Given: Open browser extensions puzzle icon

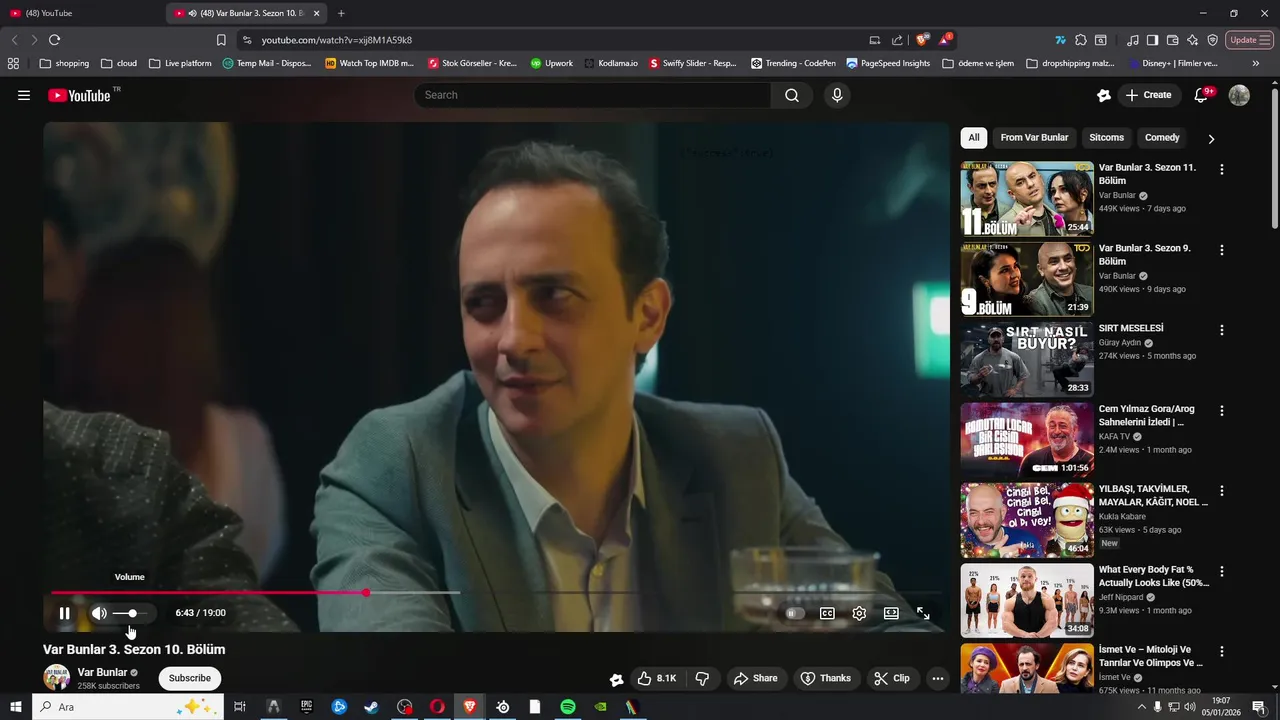Looking at the screenshot, I should pos(1081,40).
